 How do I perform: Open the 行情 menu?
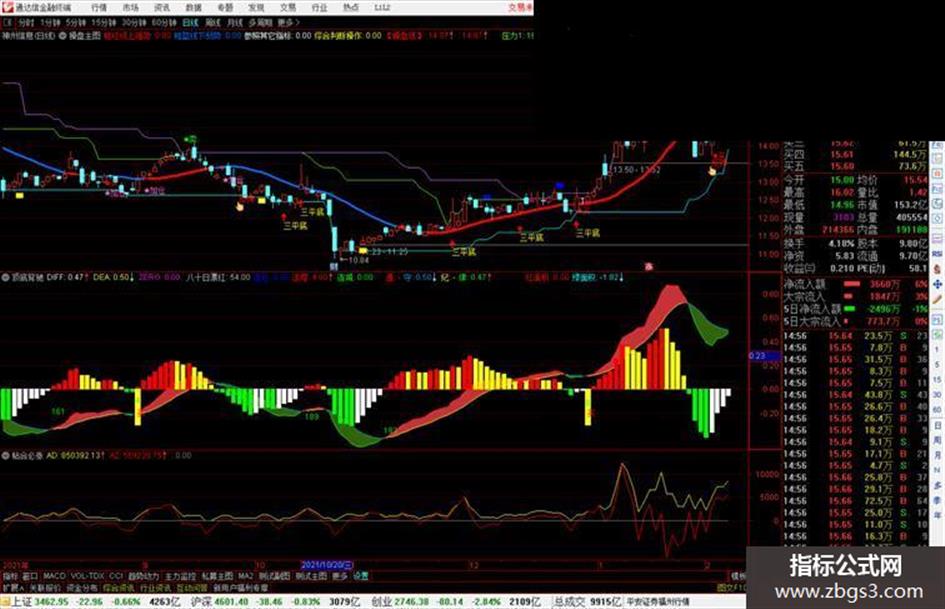pyautogui.click(x=99, y=7)
